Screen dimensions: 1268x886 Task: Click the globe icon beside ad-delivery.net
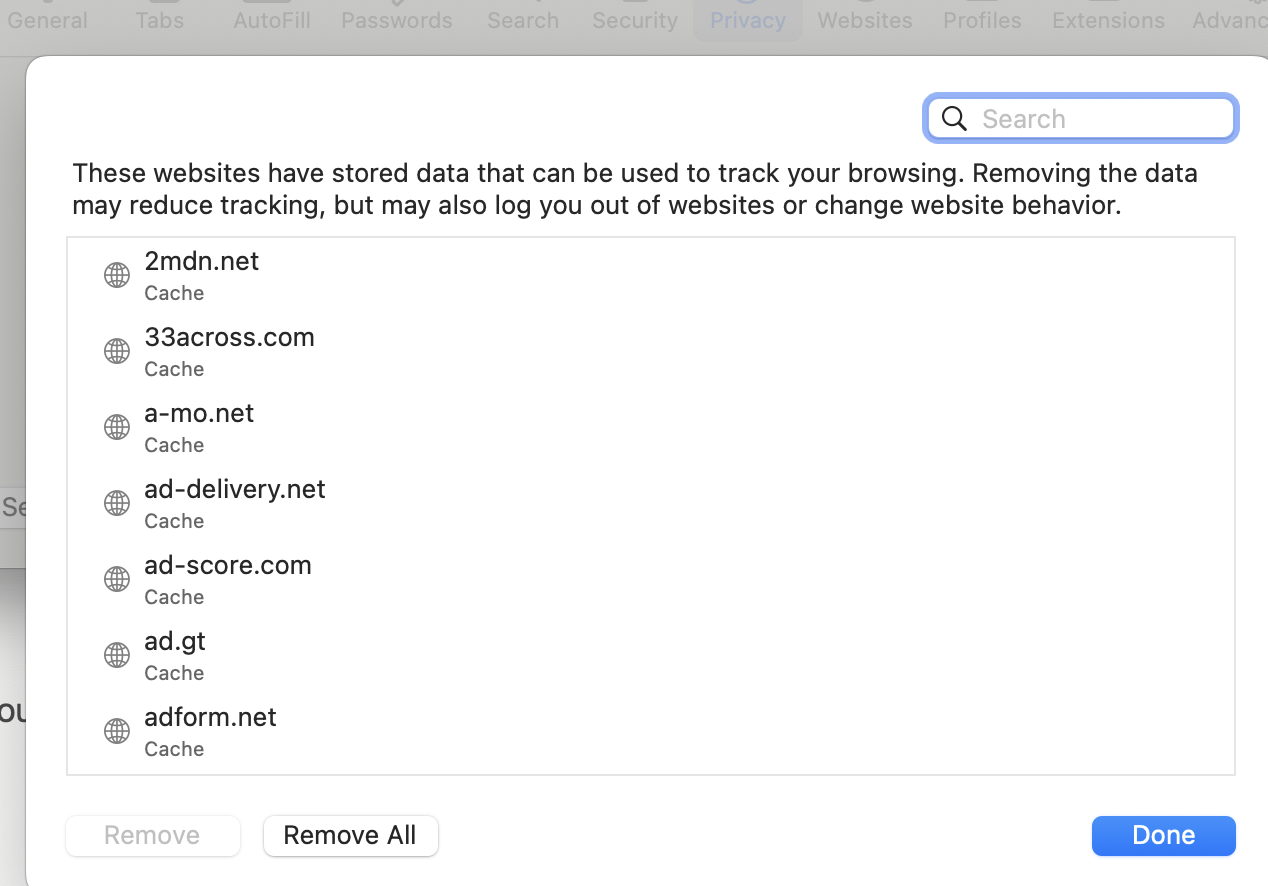pyautogui.click(x=117, y=503)
